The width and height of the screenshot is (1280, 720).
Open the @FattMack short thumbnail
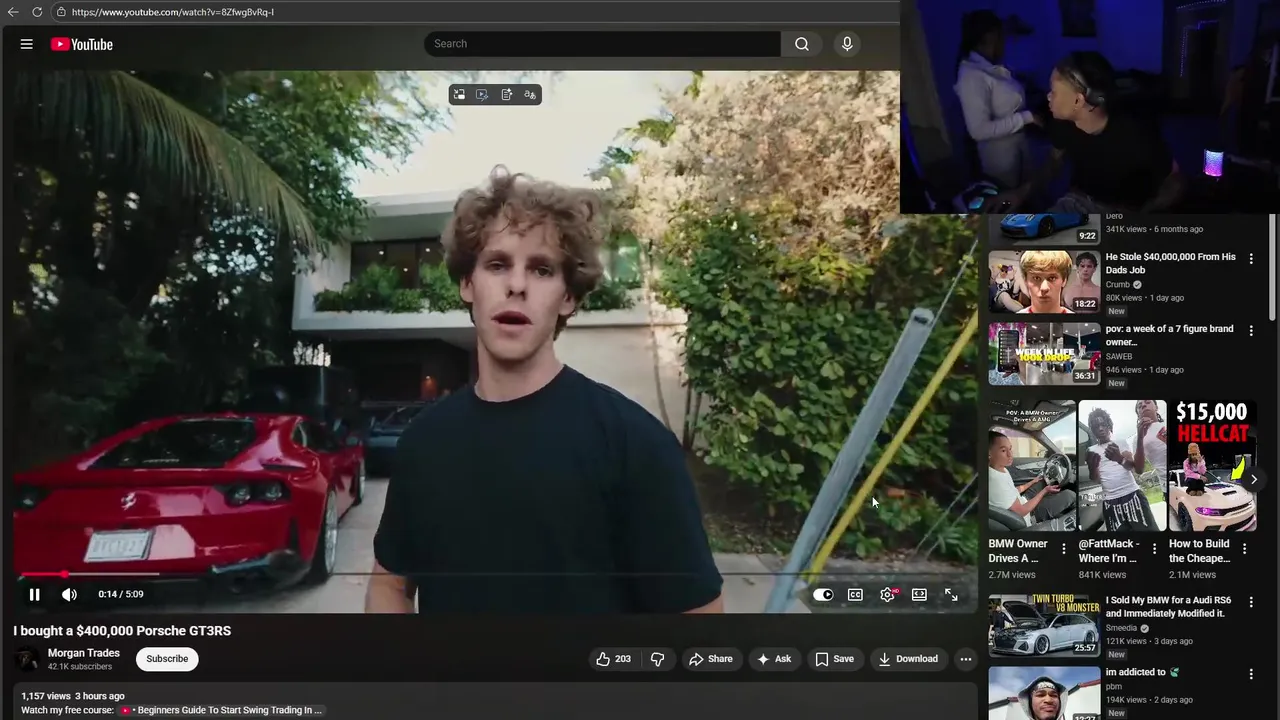(1122, 466)
